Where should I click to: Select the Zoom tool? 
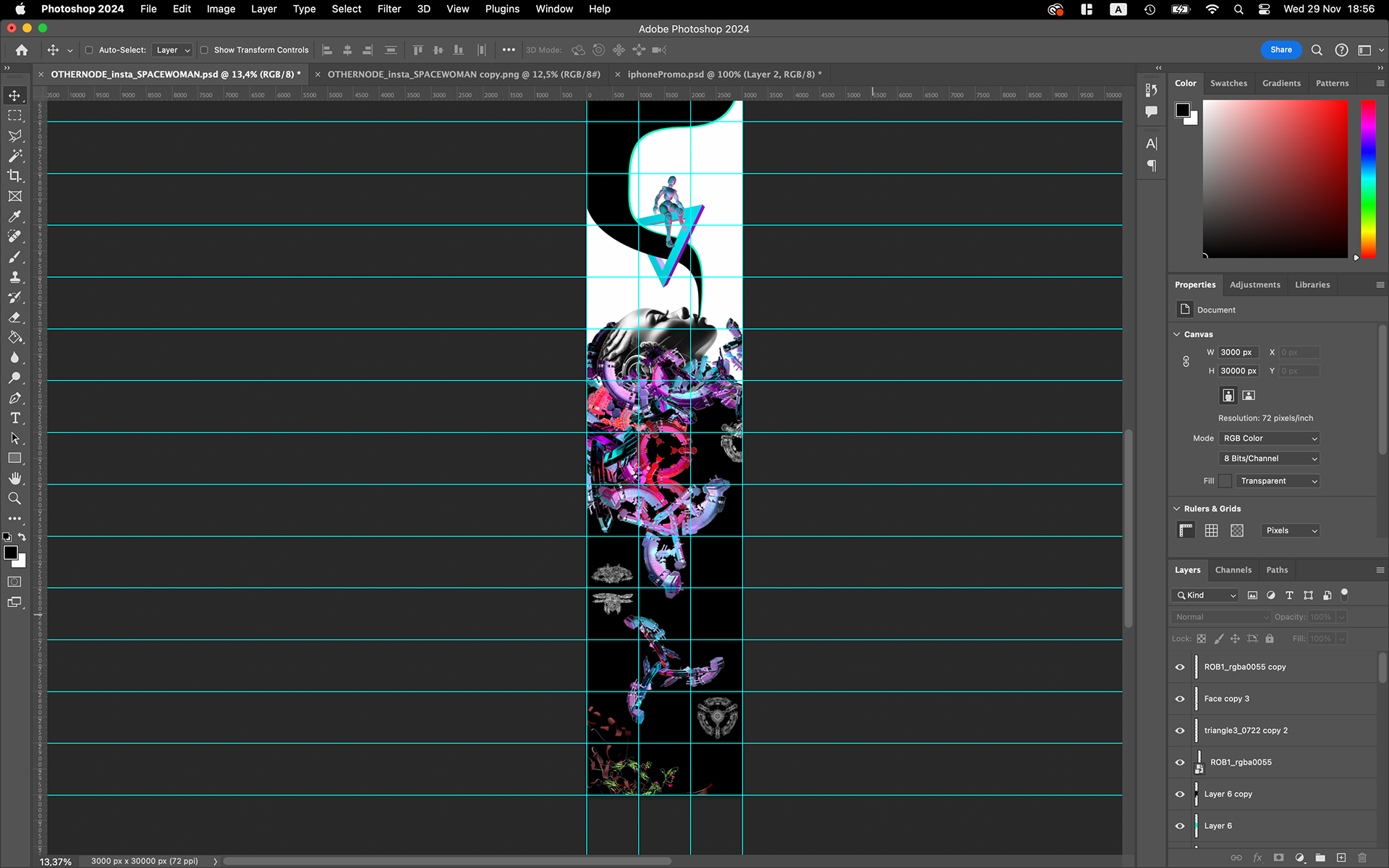coord(14,498)
